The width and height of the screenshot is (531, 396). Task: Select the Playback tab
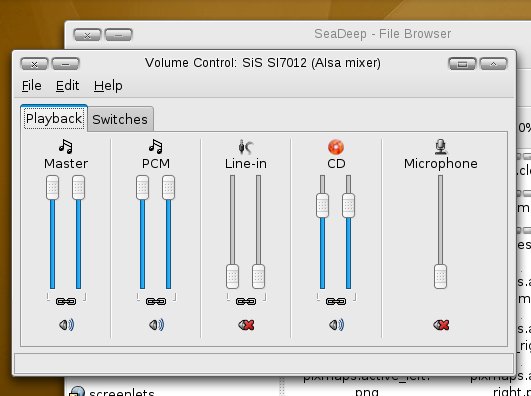(54, 119)
